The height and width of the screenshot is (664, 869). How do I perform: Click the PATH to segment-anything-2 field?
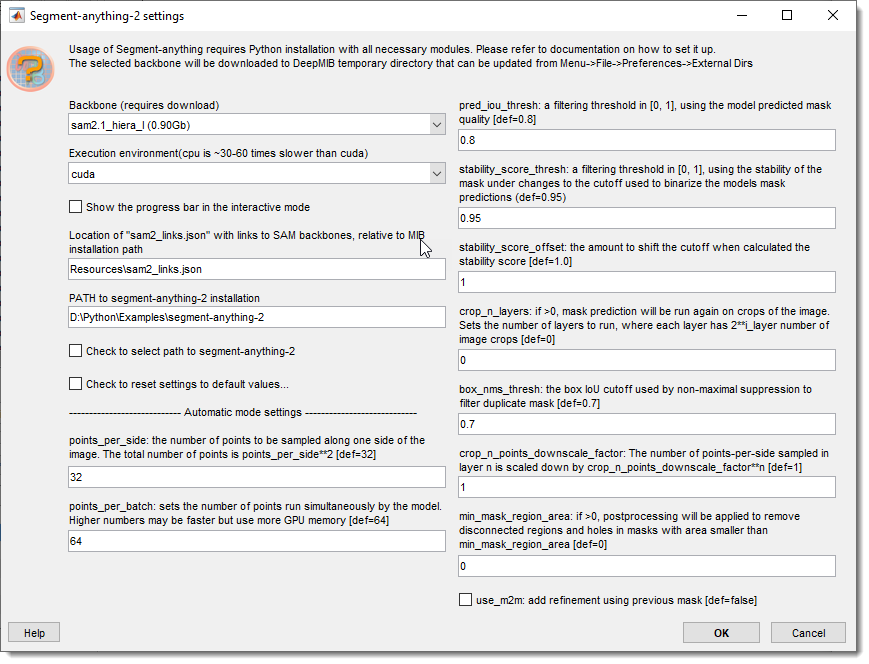coord(257,317)
